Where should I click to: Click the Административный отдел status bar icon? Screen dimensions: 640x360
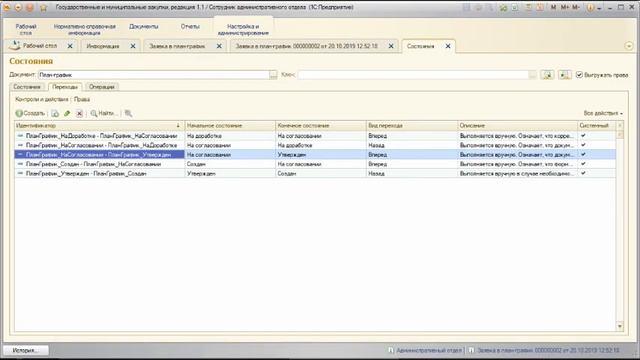(x=391, y=350)
